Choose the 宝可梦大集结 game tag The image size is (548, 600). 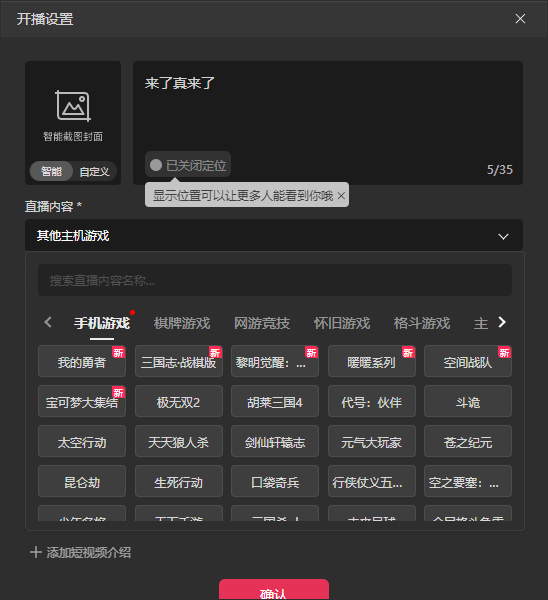82,402
